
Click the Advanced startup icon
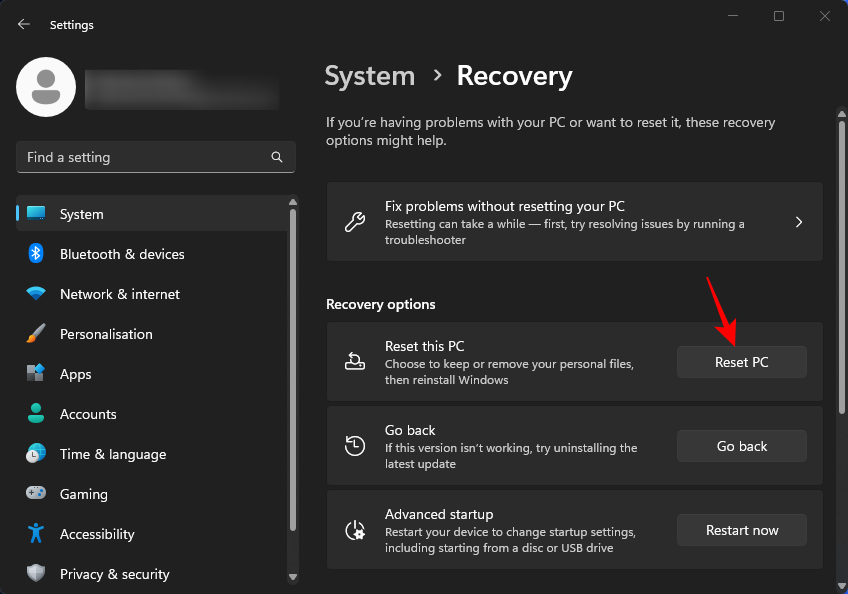355,530
